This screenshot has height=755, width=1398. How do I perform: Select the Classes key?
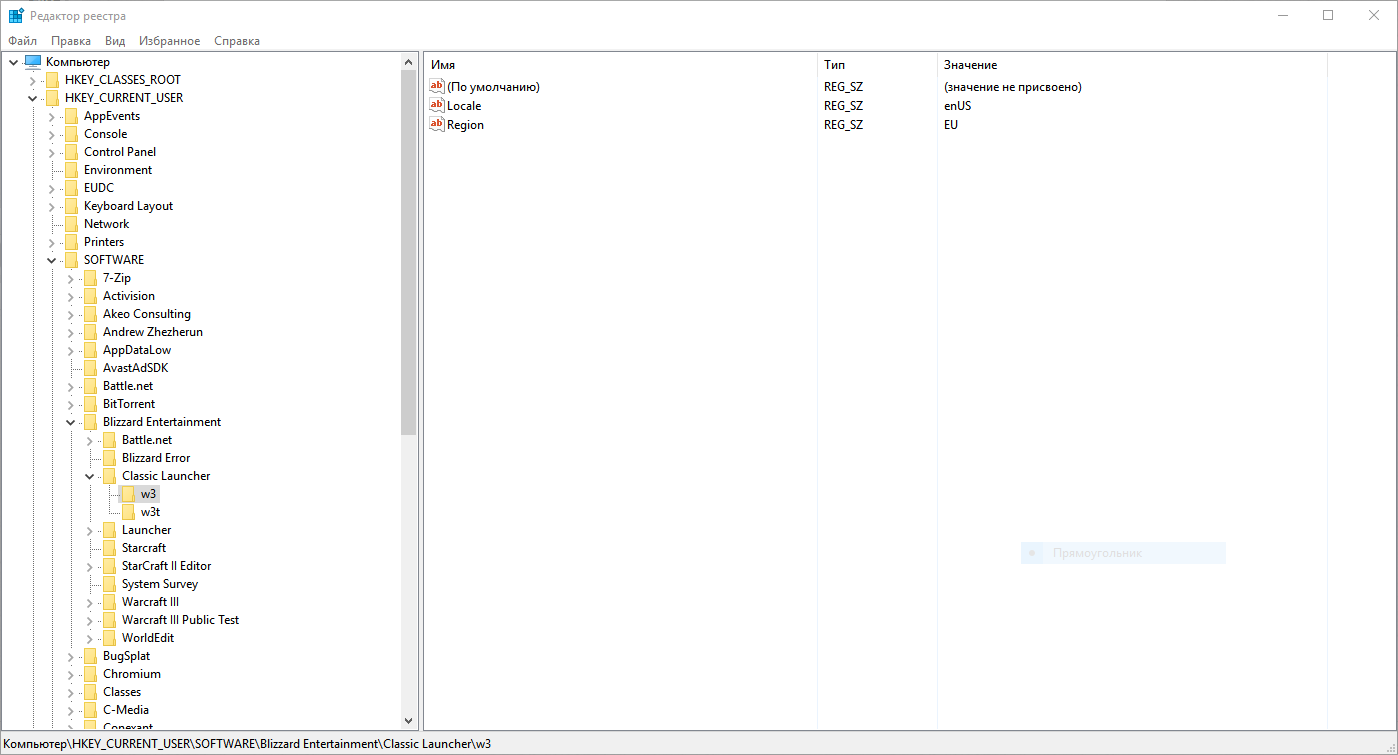pos(122,692)
